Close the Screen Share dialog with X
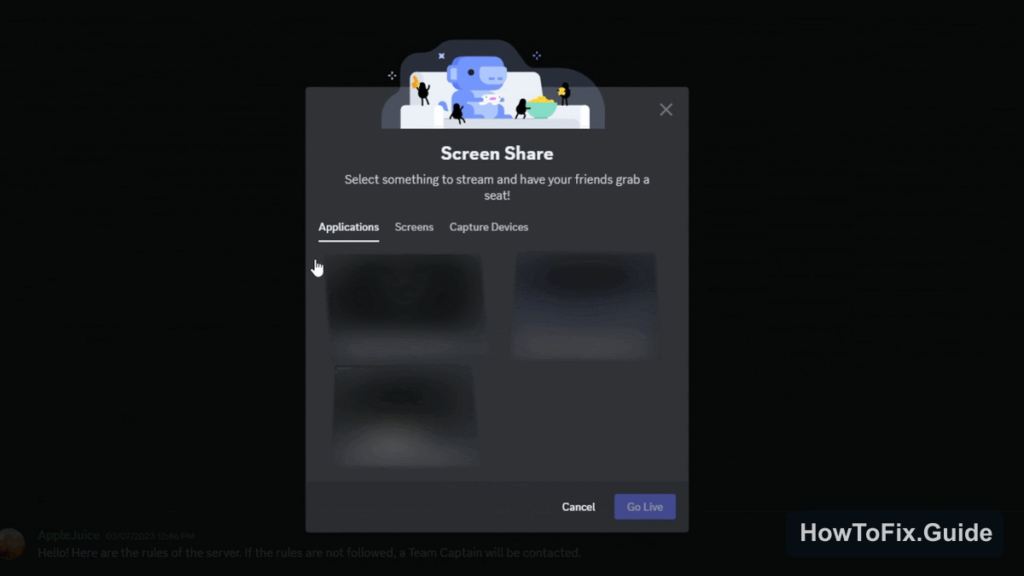The height and width of the screenshot is (576, 1024). coord(665,110)
